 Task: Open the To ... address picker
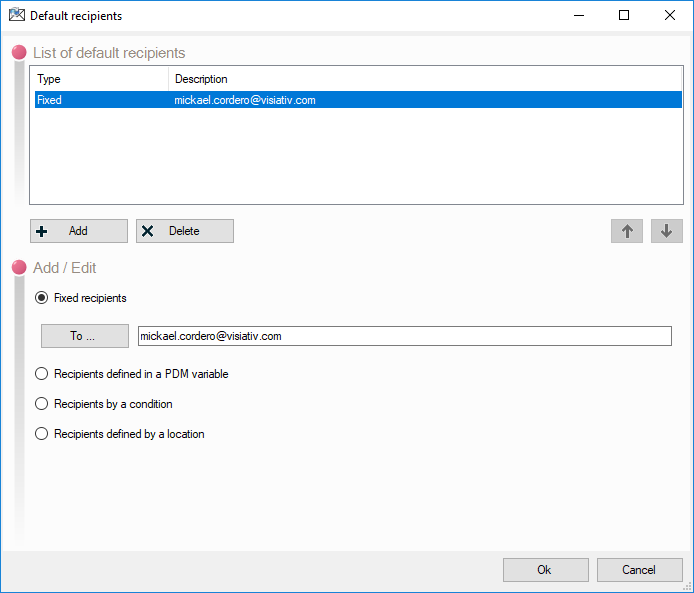click(x=84, y=336)
